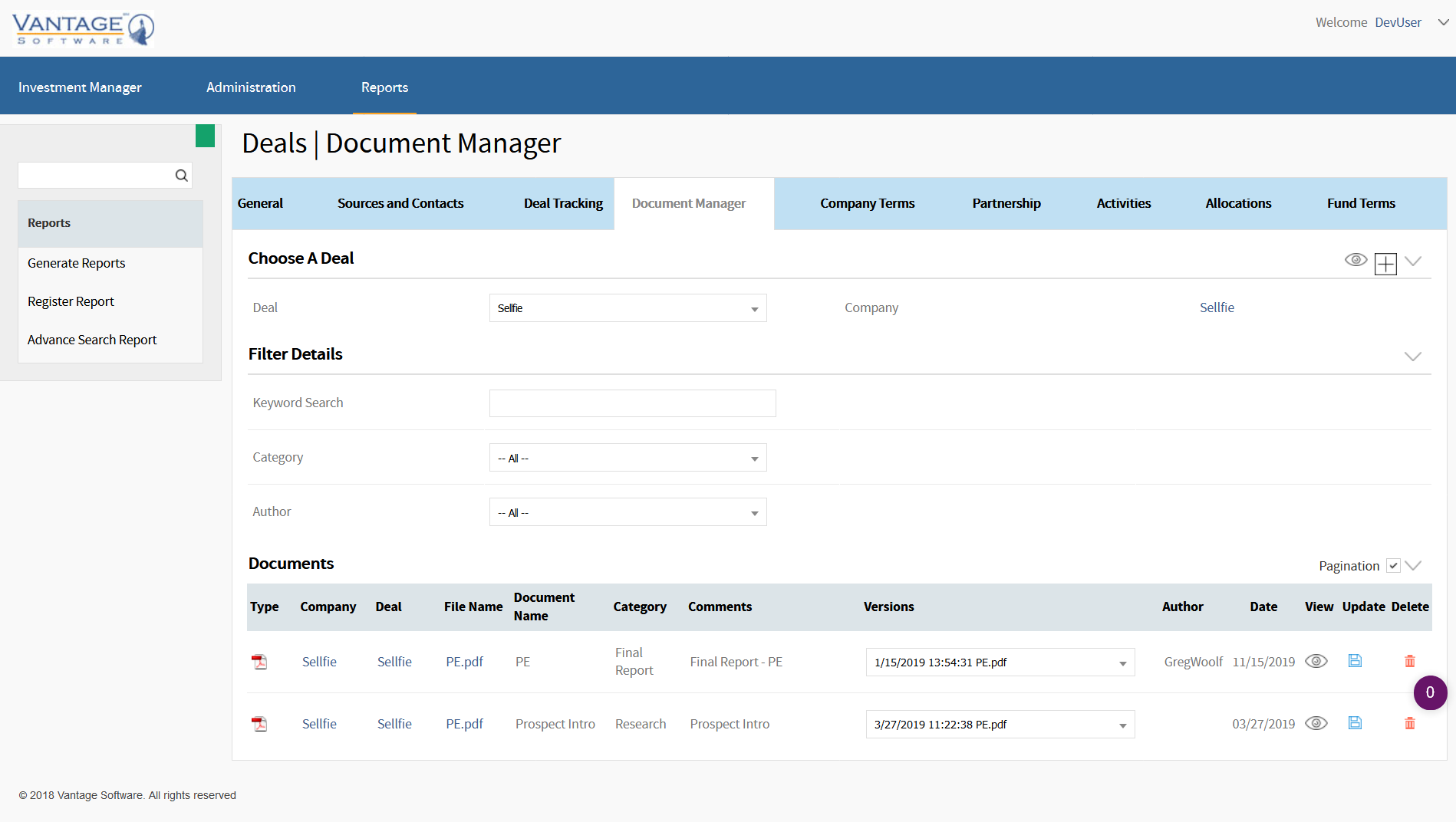This screenshot has width=1456, height=822.
Task: Click the DevUser username link
Action: (x=1398, y=22)
